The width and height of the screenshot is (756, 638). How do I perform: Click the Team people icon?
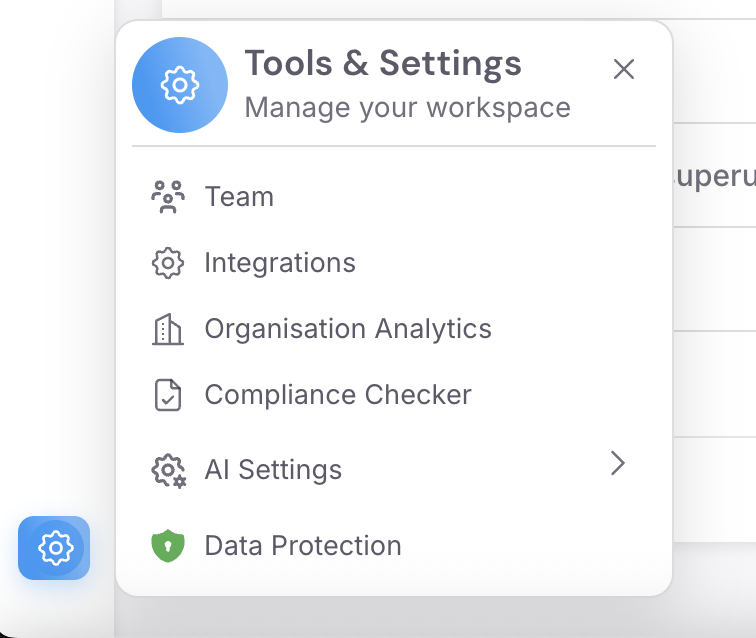pos(168,197)
